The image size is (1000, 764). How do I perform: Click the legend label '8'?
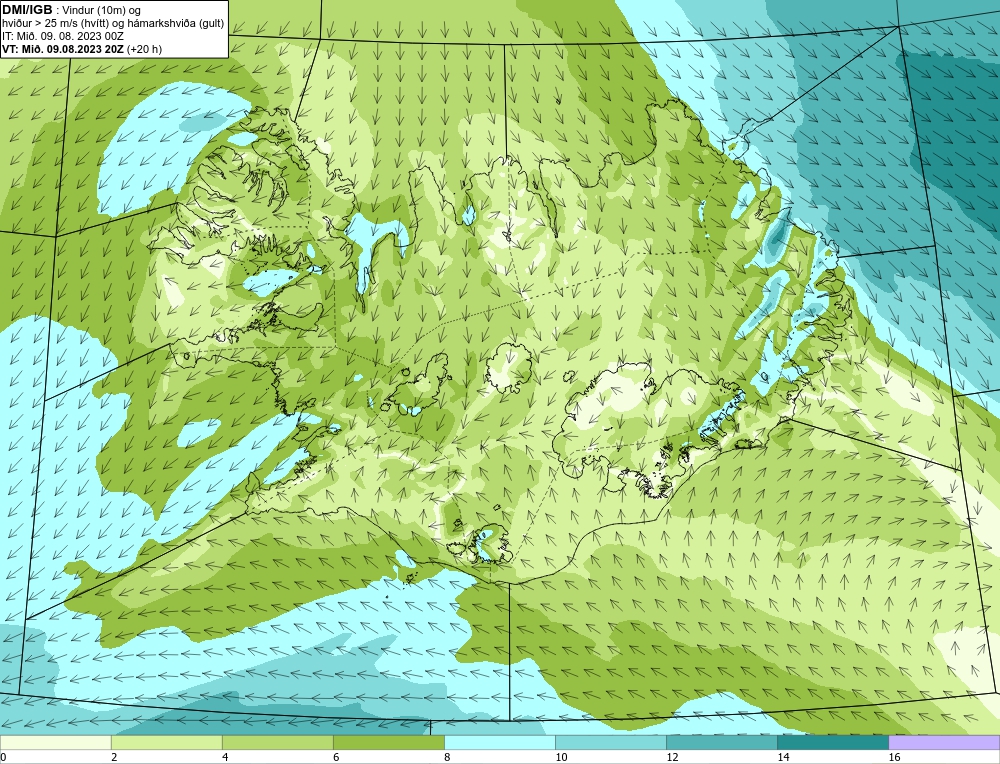tap(447, 758)
